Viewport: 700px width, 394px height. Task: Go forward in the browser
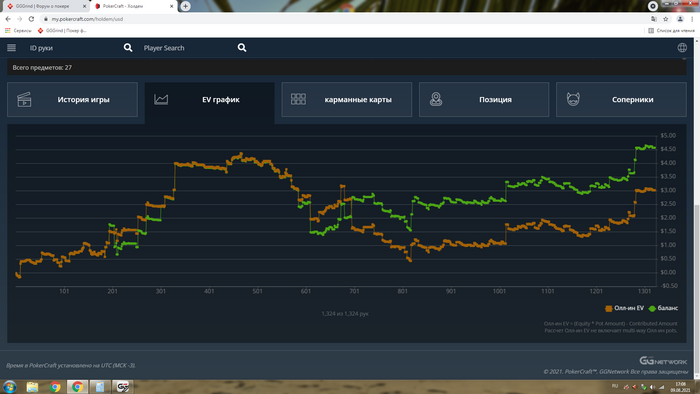click(20, 19)
